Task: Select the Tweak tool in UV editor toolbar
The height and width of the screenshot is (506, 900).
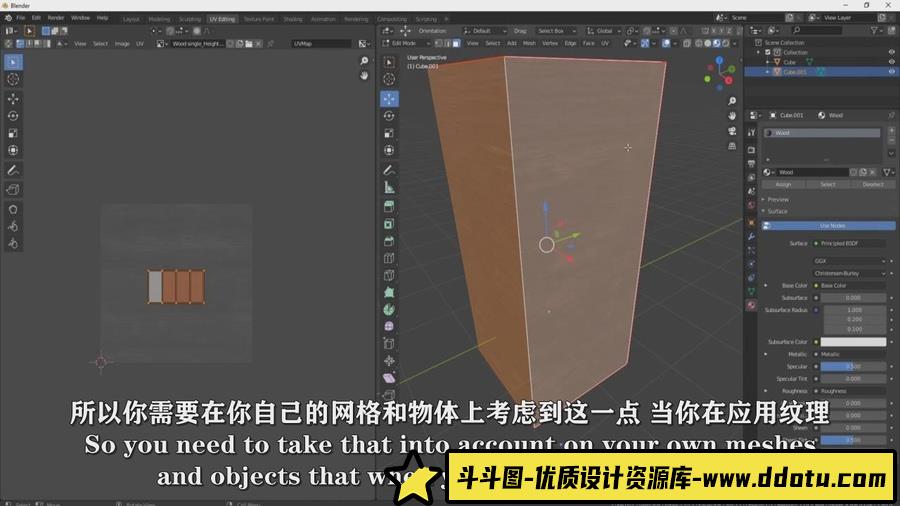Action: pyautogui.click(x=13, y=62)
